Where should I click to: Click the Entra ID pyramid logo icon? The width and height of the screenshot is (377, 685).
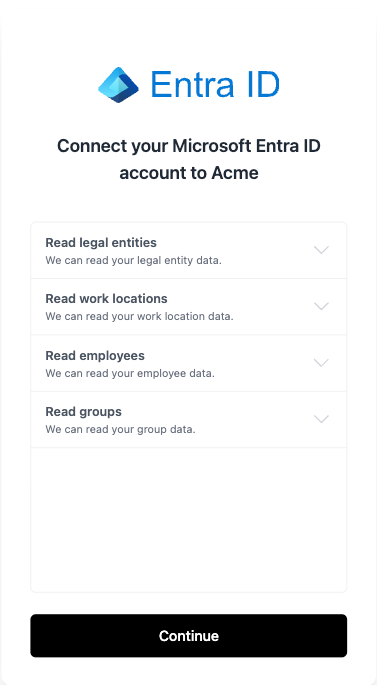click(x=118, y=85)
